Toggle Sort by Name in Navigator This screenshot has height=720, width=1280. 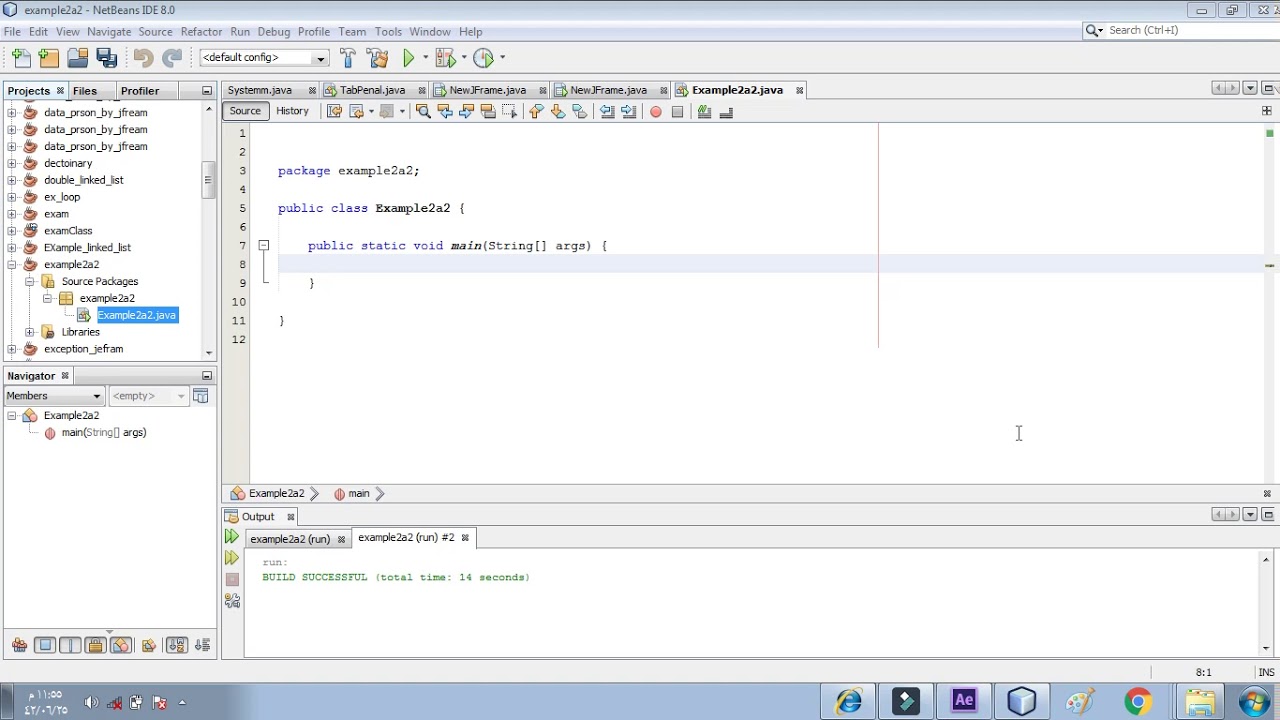pyautogui.click(x=176, y=645)
